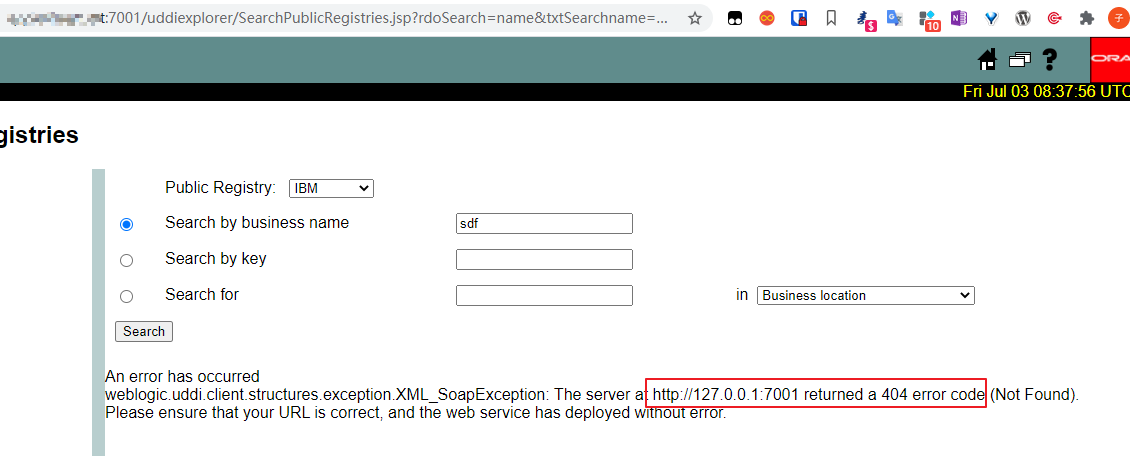
Task: Click the Search button
Action: point(144,331)
